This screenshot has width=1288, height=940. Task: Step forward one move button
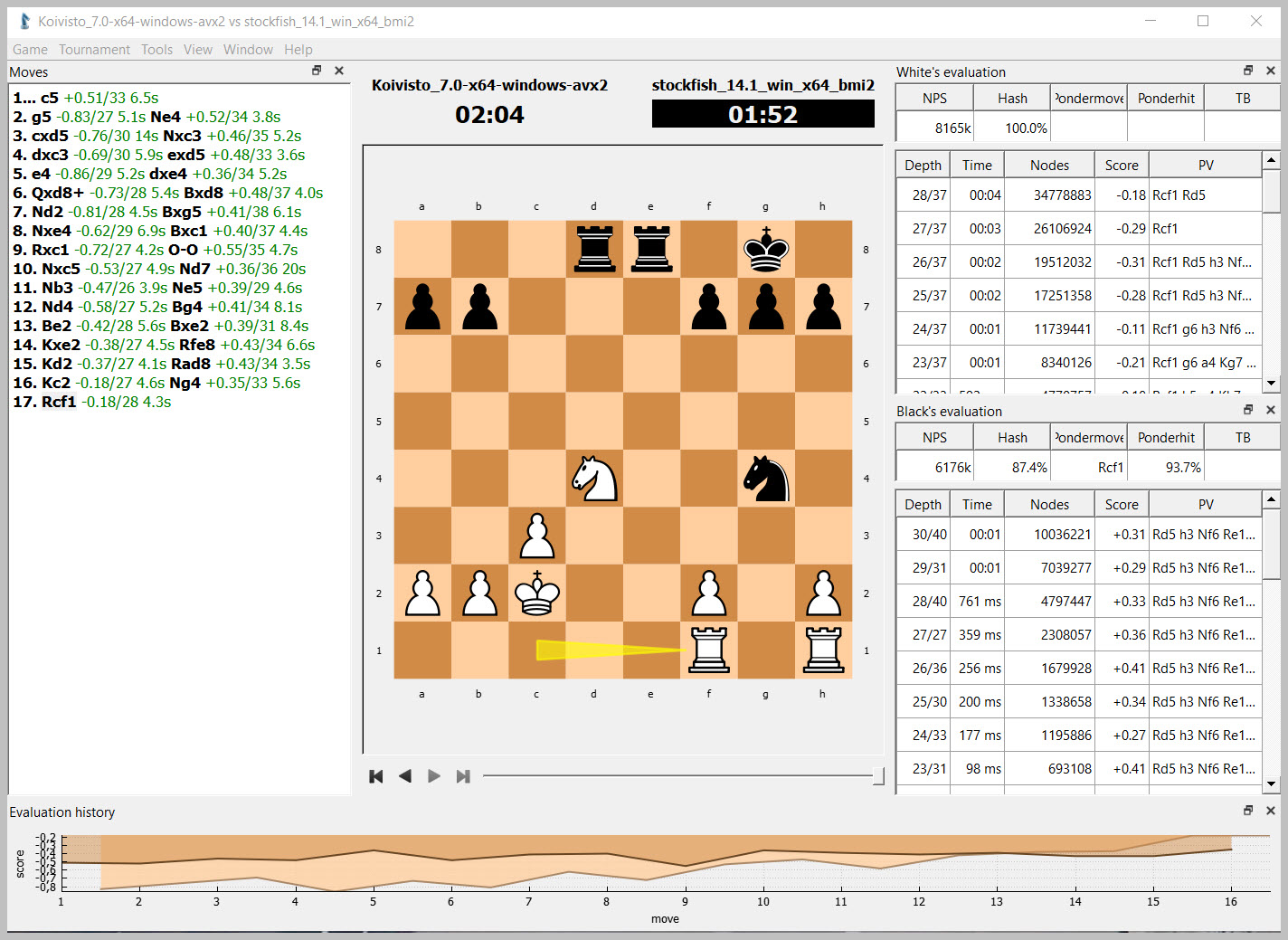[434, 776]
